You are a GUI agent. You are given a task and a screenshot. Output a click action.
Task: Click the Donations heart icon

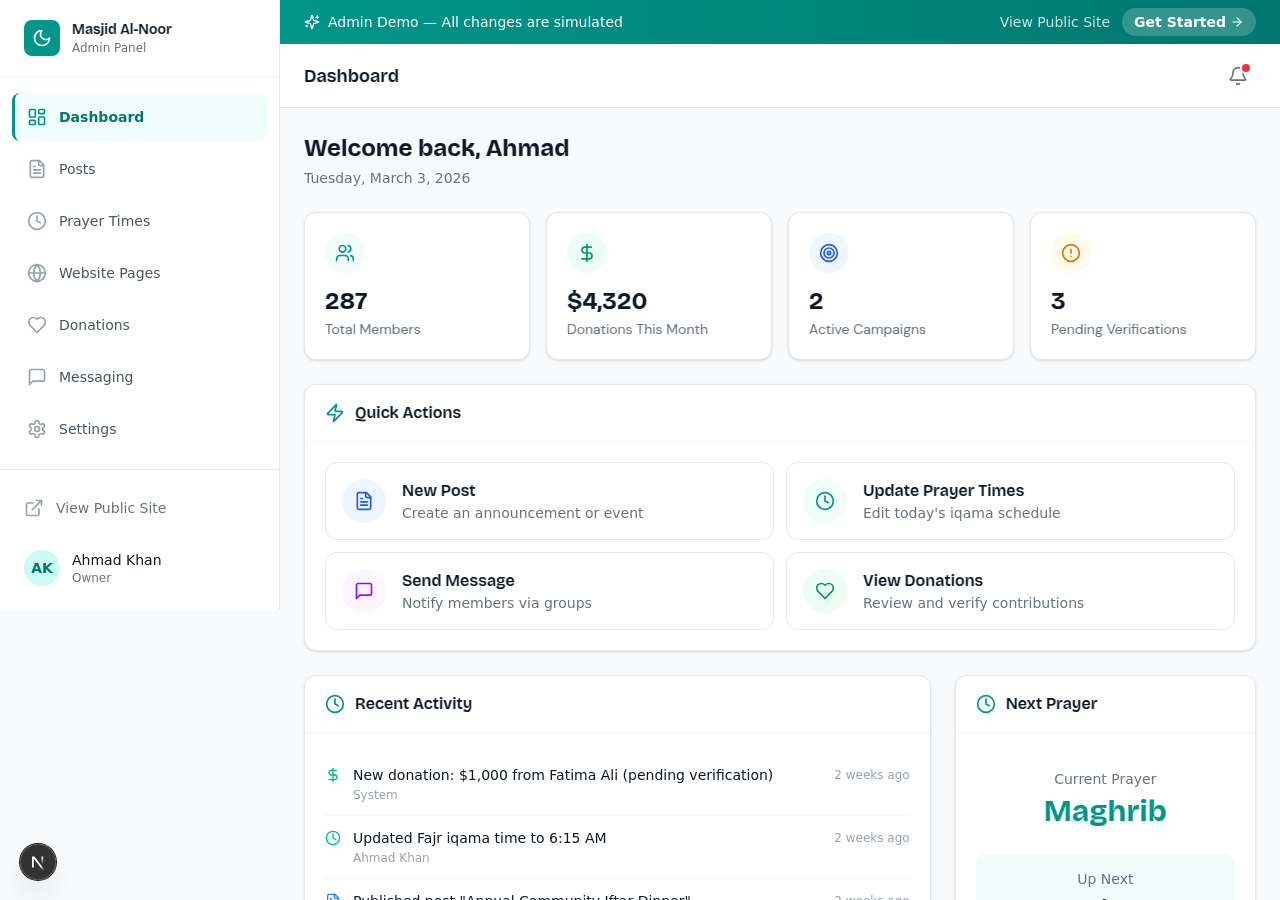click(x=37, y=325)
